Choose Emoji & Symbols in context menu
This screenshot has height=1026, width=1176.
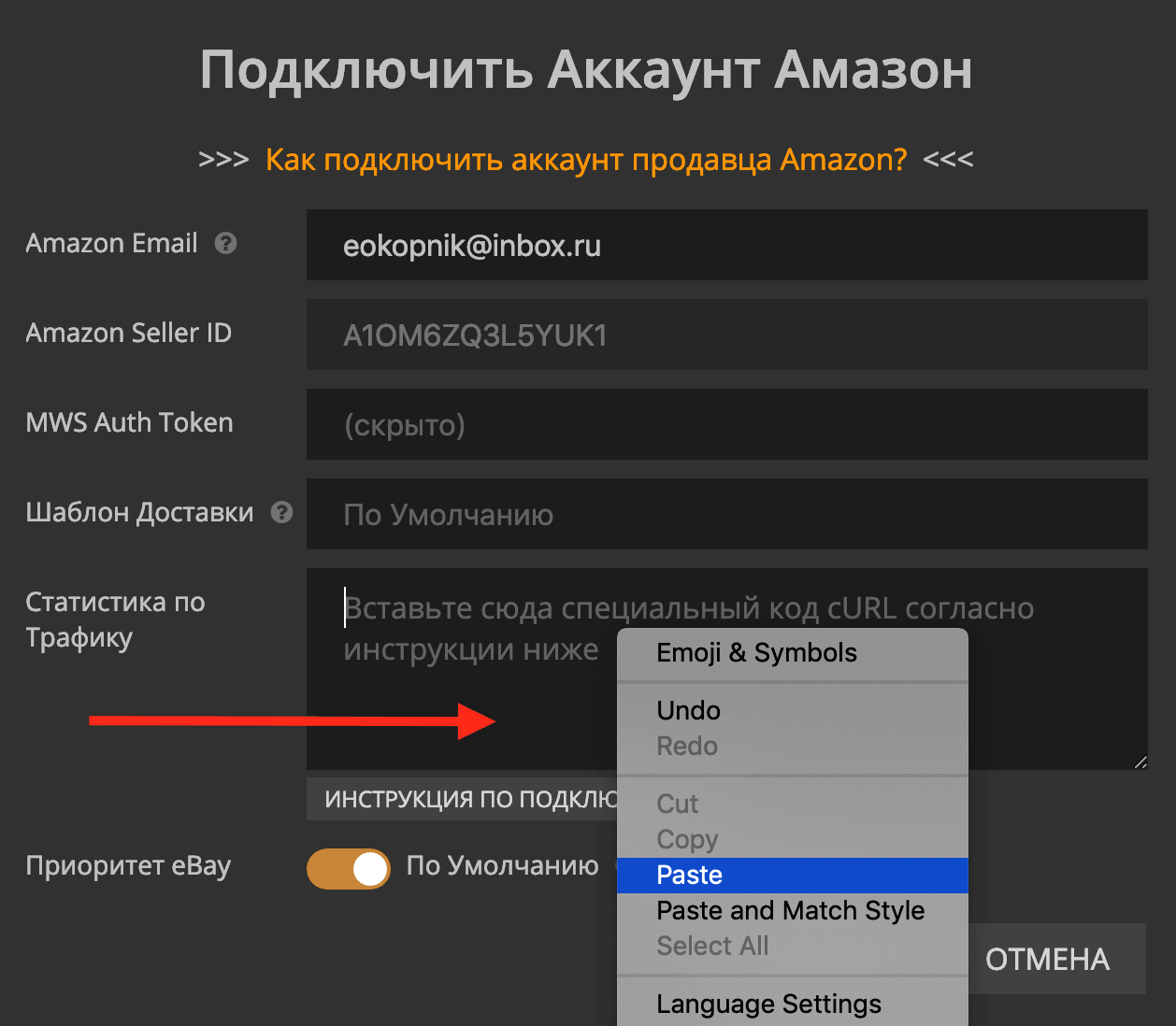click(x=793, y=652)
